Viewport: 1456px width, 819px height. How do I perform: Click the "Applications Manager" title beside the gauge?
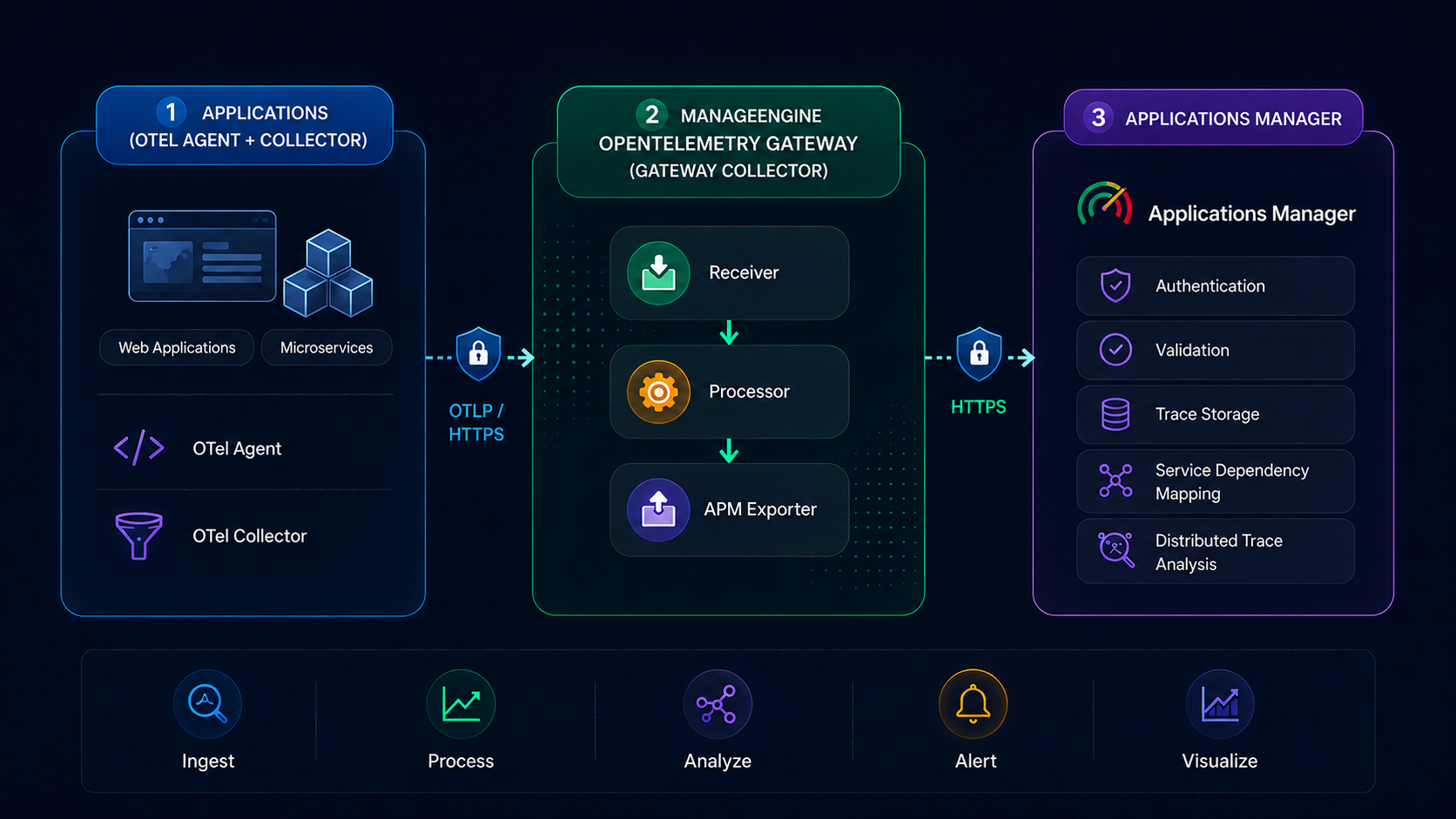point(1252,213)
